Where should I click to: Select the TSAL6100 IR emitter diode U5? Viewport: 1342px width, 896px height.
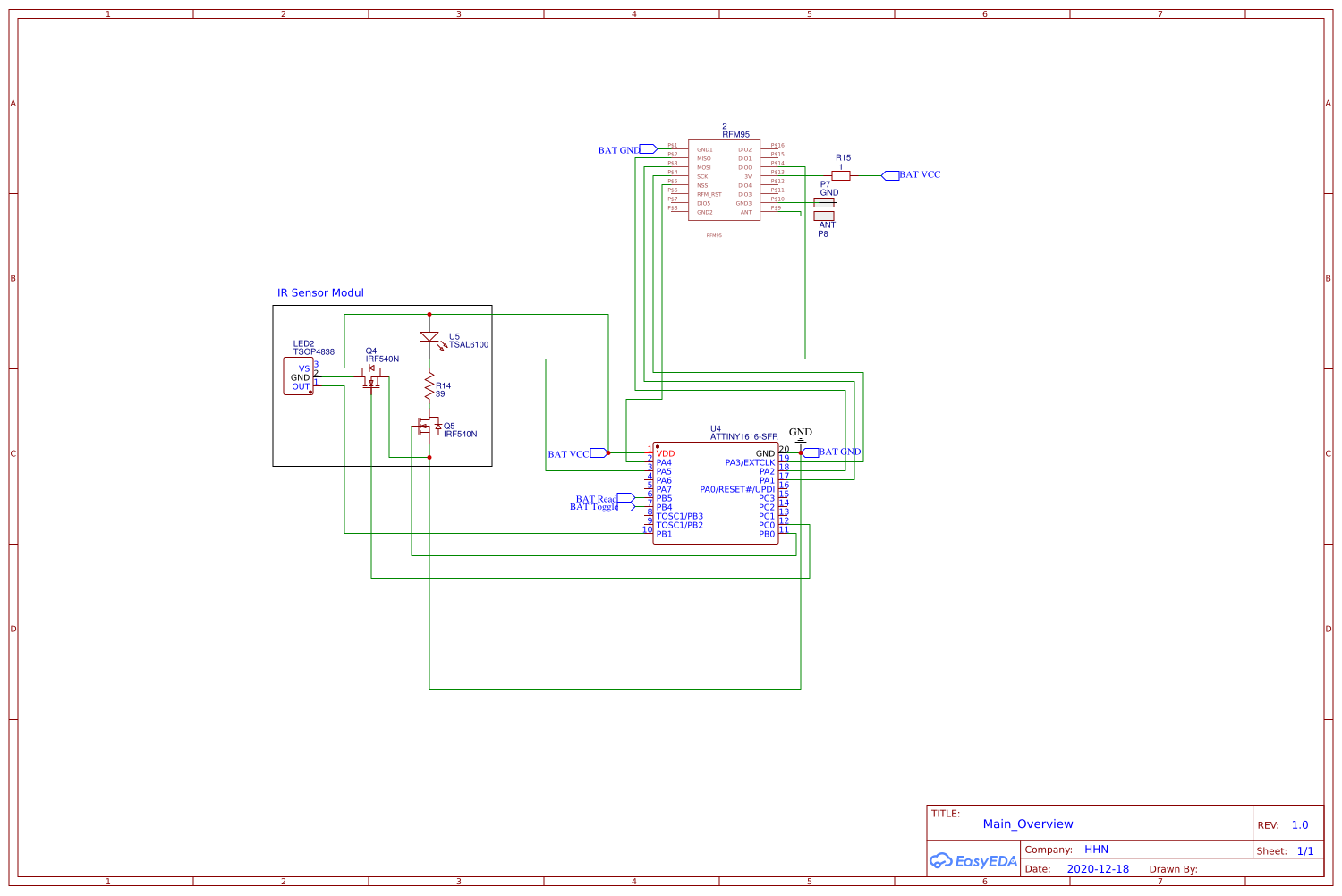[x=430, y=335]
